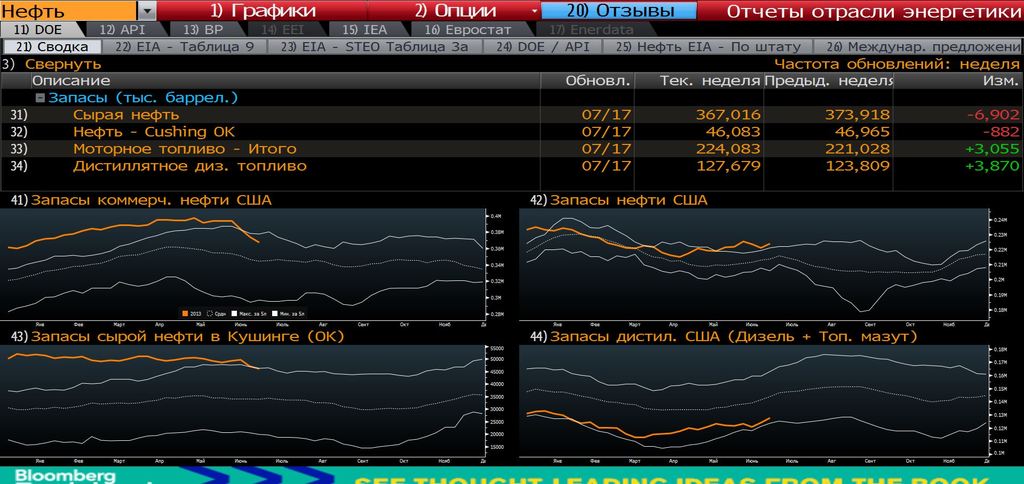Select row 32) Нефть - Cushing OK
1024x484 pixels.
click(x=512, y=132)
